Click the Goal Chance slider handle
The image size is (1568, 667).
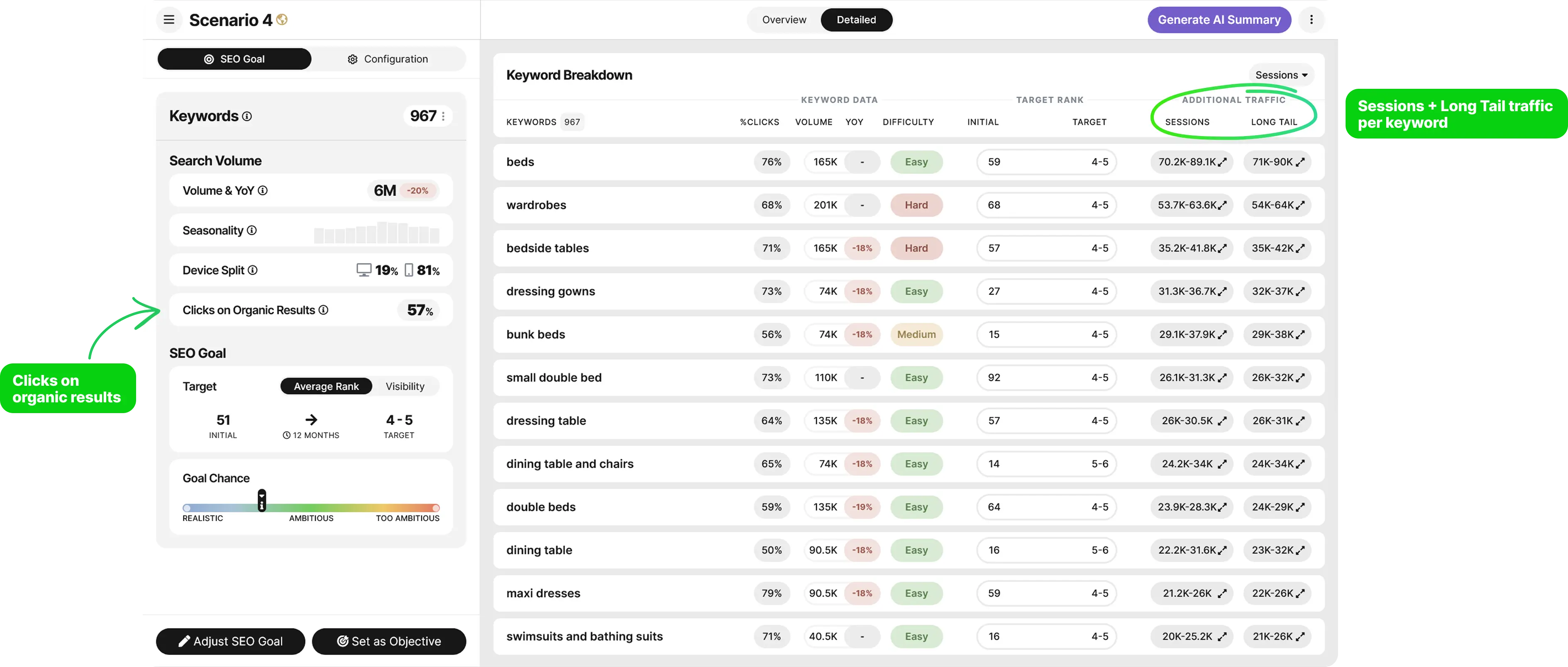[x=262, y=501]
